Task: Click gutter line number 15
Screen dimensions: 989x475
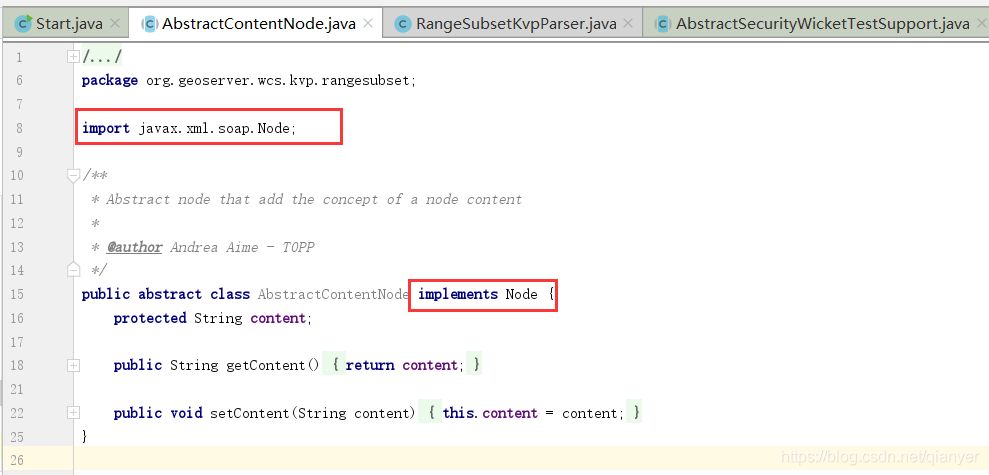Action: [17, 295]
